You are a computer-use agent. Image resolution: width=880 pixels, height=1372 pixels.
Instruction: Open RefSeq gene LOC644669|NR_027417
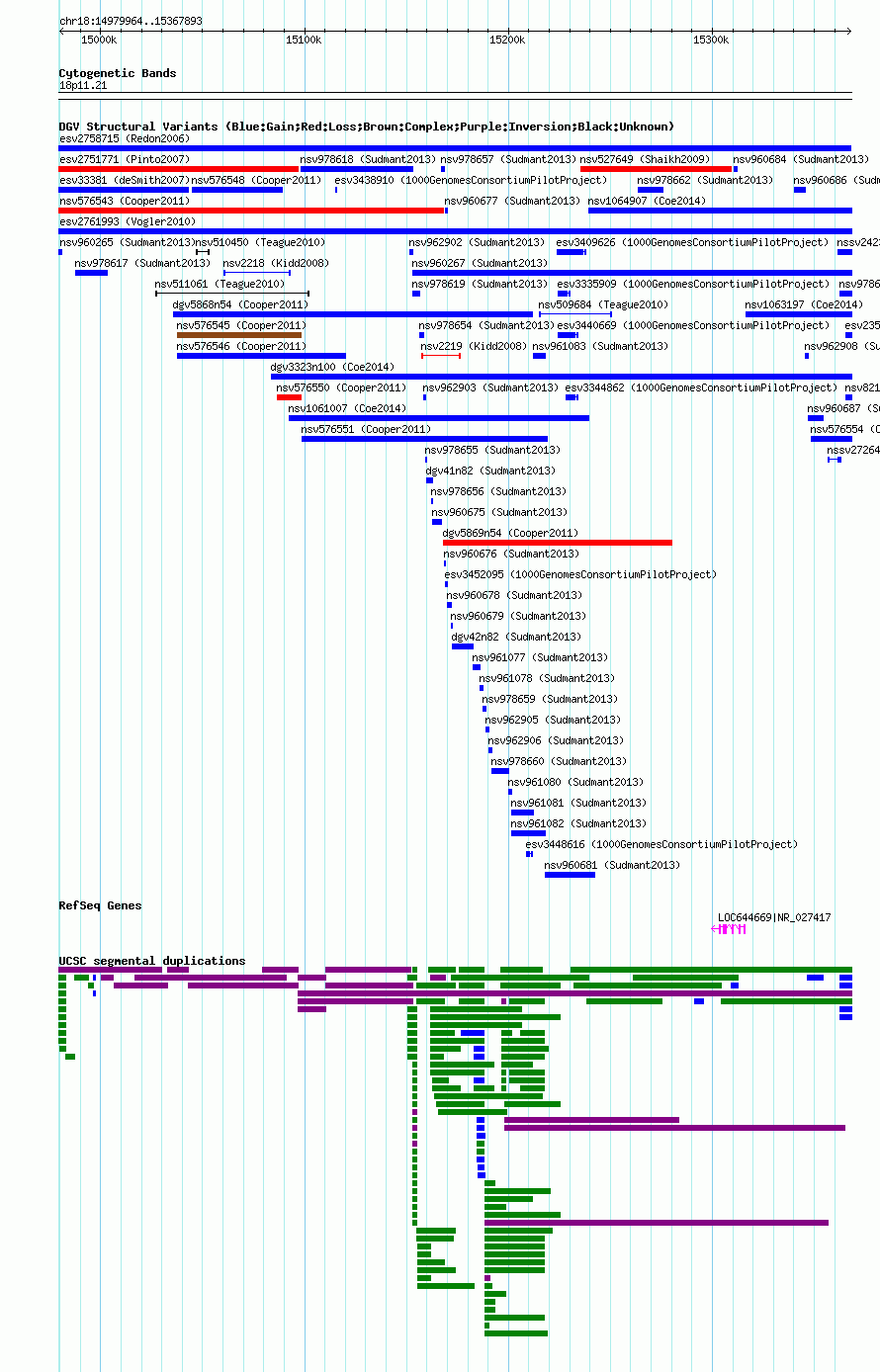774,917
